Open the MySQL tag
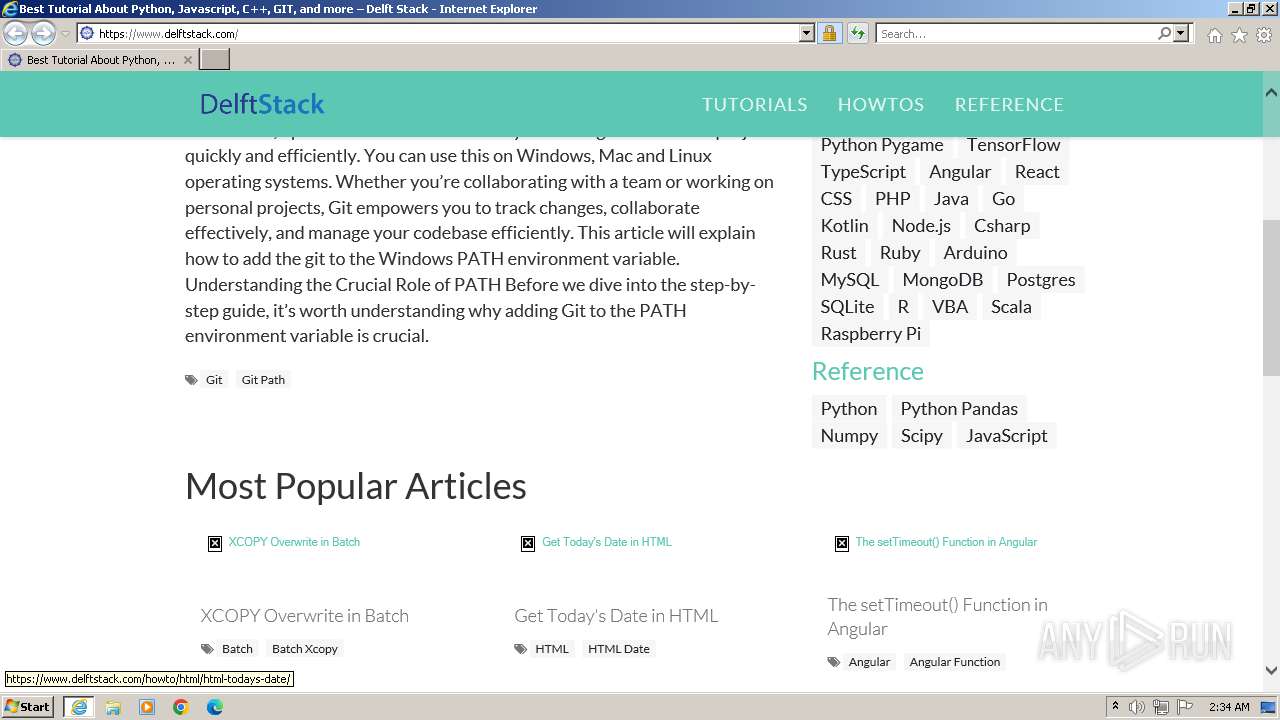 849,280
